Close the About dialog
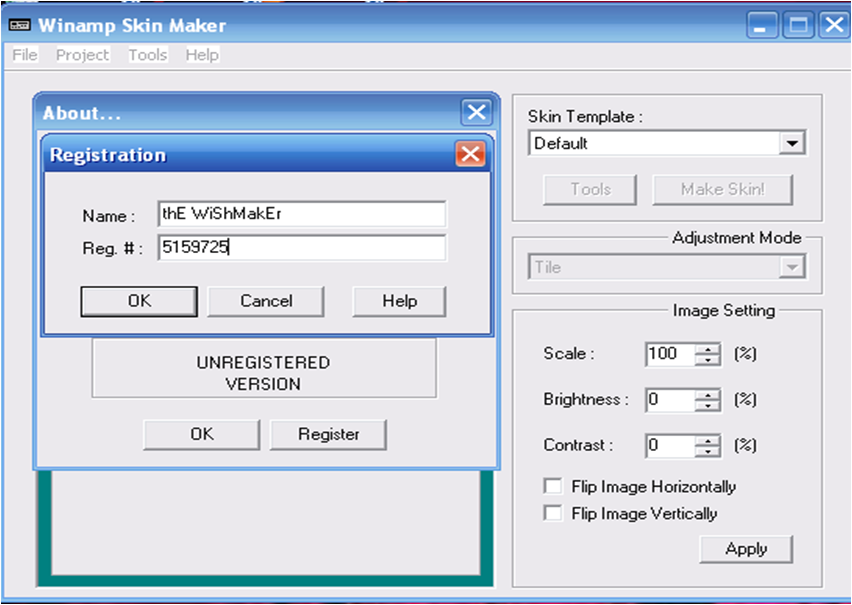Image resolution: width=852 pixels, height=605 pixels. click(476, 113)
